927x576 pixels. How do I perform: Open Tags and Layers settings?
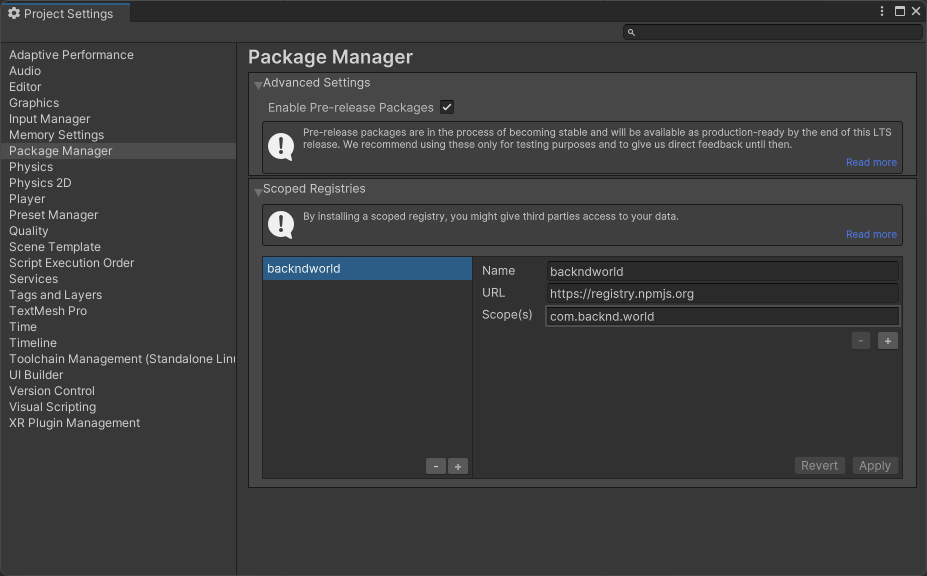point(118,295)
